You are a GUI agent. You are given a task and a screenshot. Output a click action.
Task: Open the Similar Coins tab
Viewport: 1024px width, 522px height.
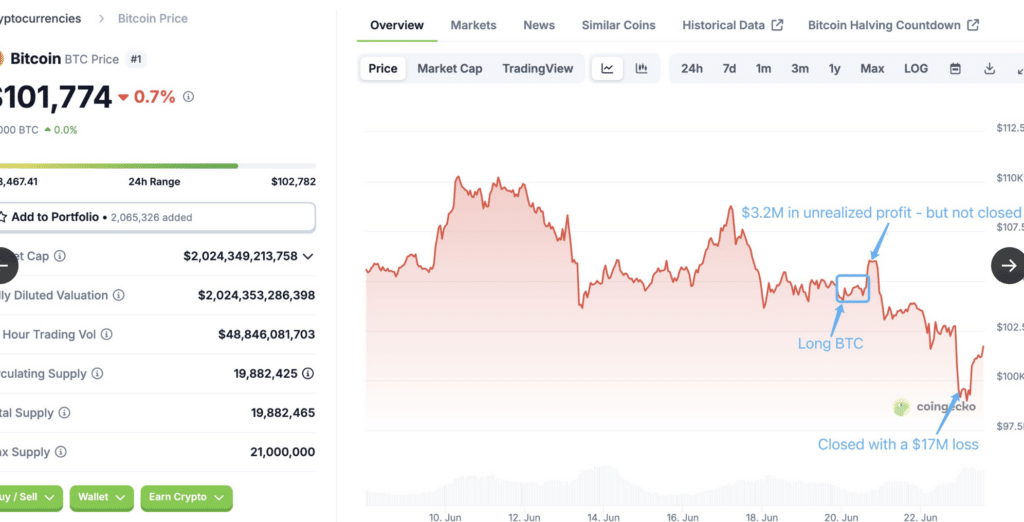tap(618, 25)
